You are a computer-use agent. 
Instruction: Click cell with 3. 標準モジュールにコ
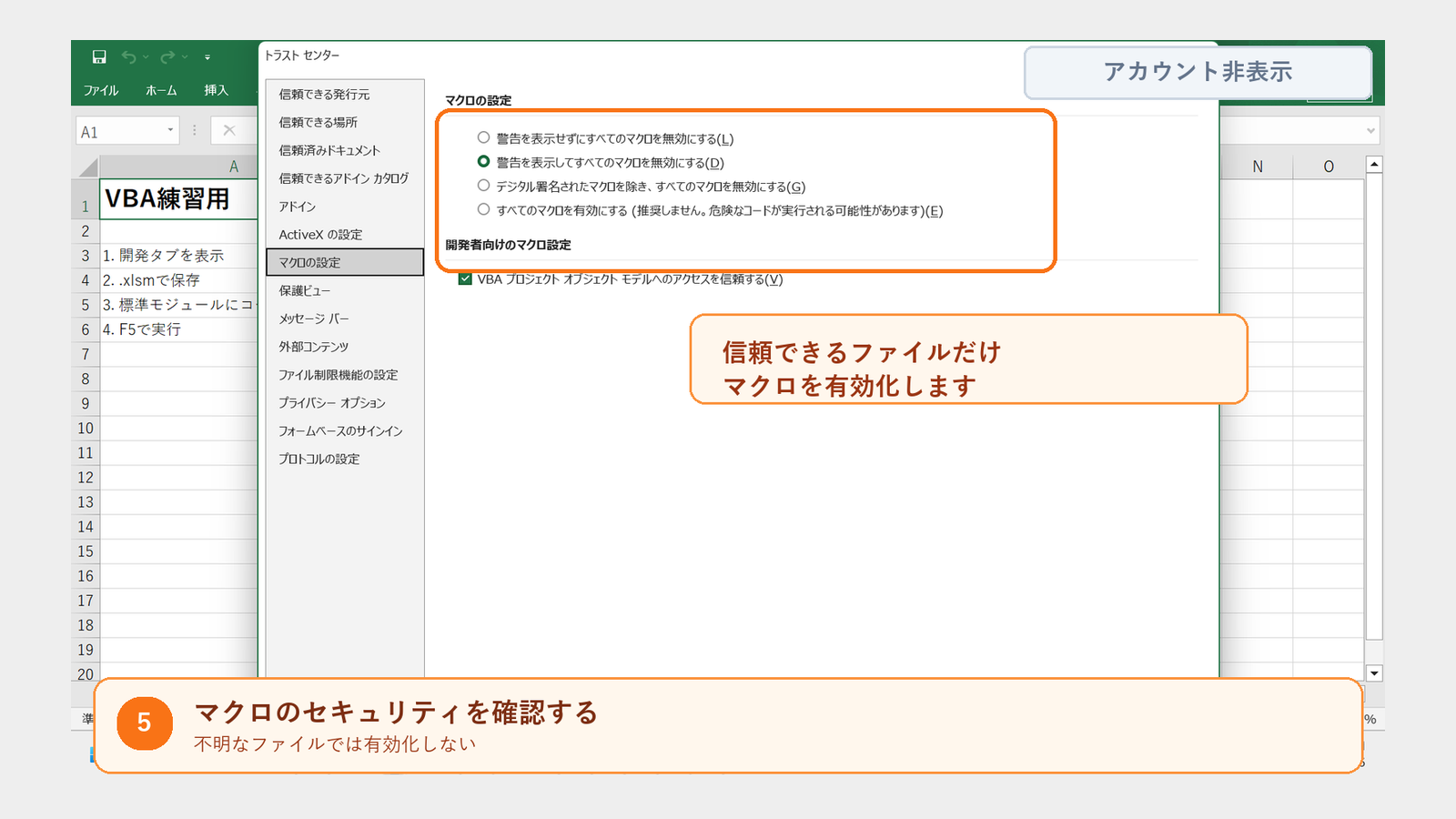point(178,305)
